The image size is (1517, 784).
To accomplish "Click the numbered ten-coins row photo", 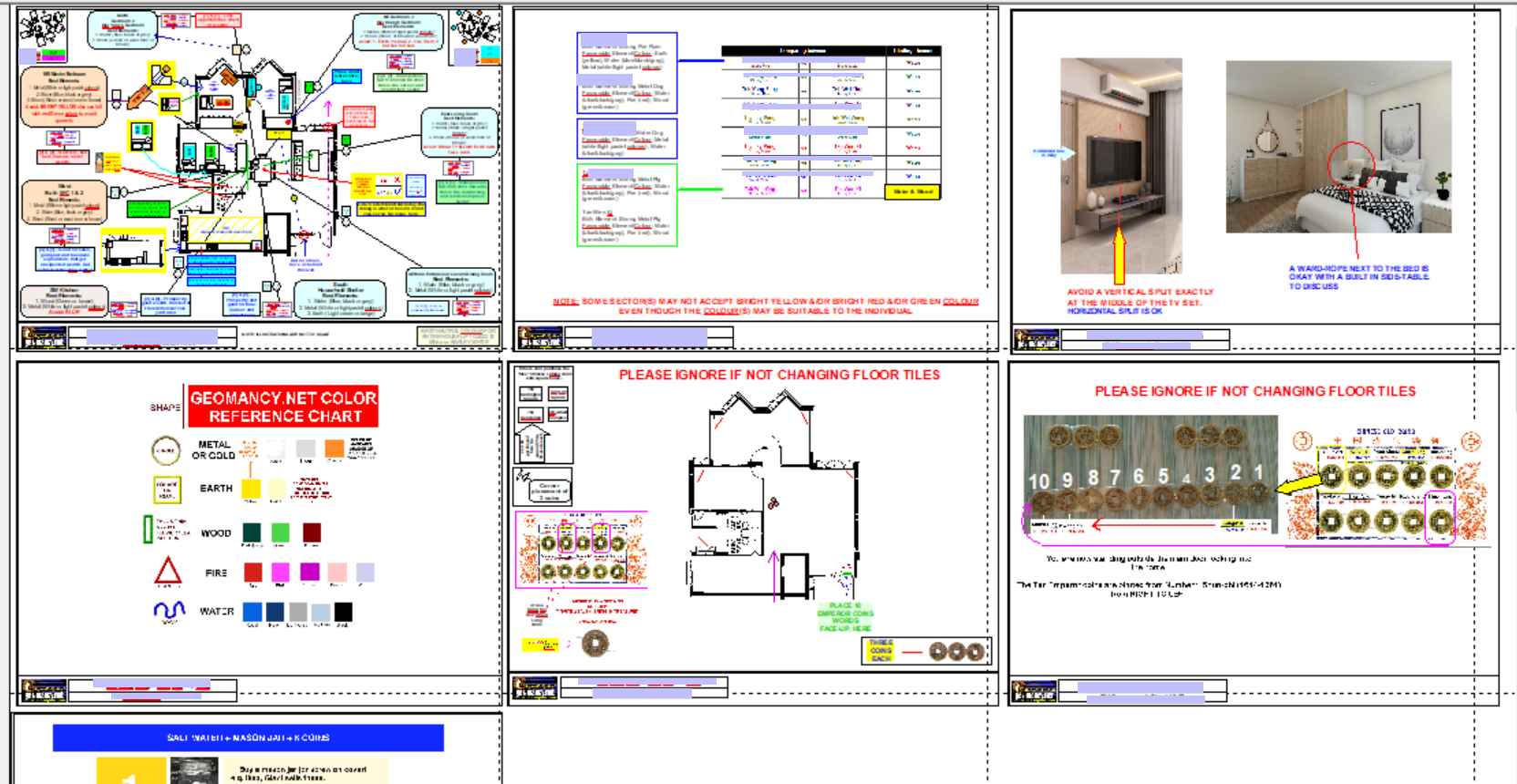I will (x=1150, y=474).
